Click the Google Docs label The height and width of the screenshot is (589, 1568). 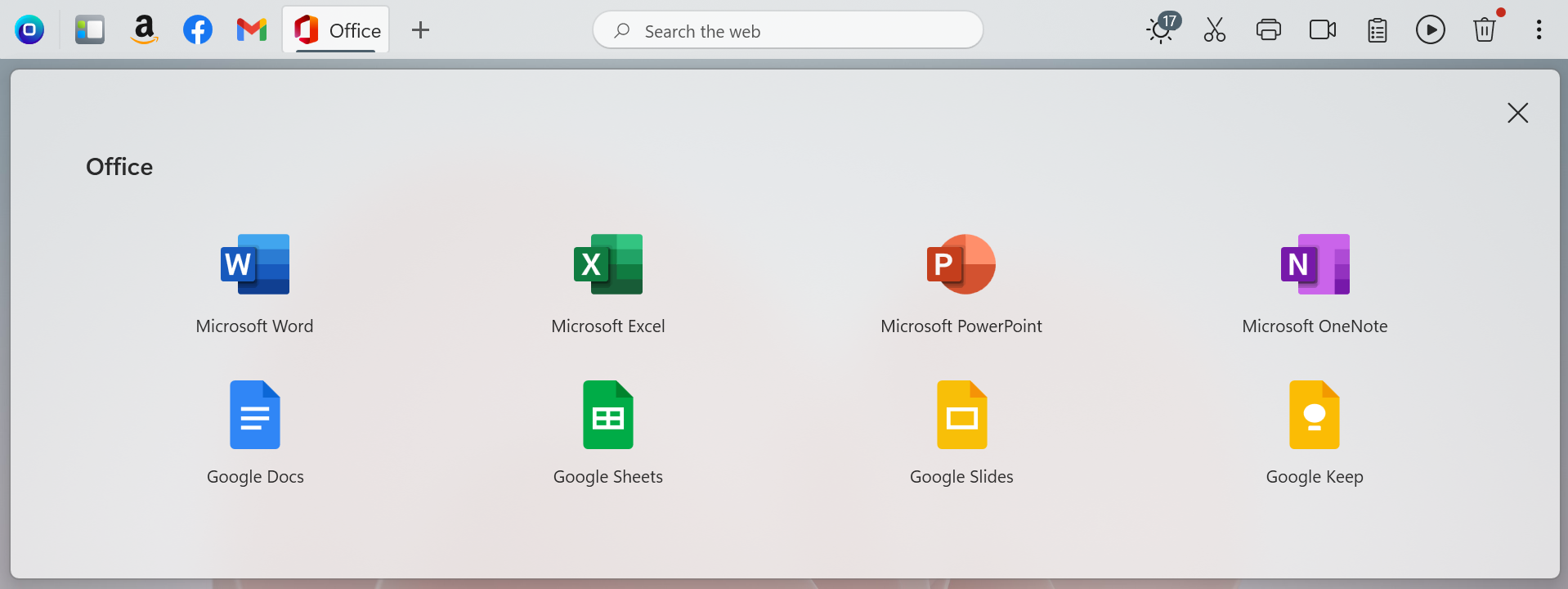pyautogui.click(x=255, y=477)
